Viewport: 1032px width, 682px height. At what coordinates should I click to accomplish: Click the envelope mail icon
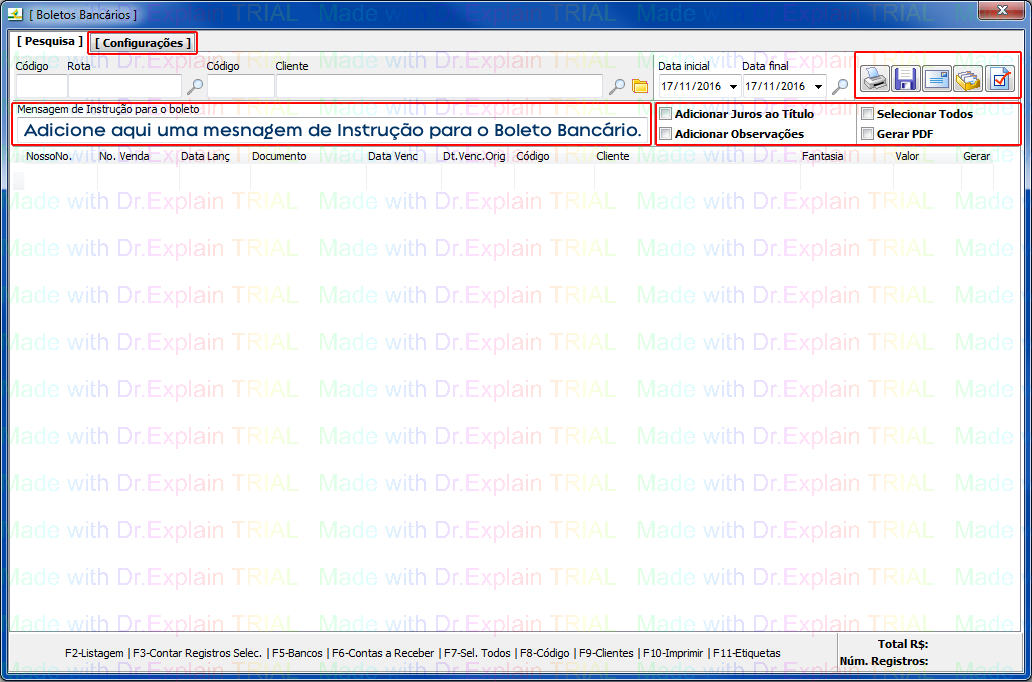(937, 79)
